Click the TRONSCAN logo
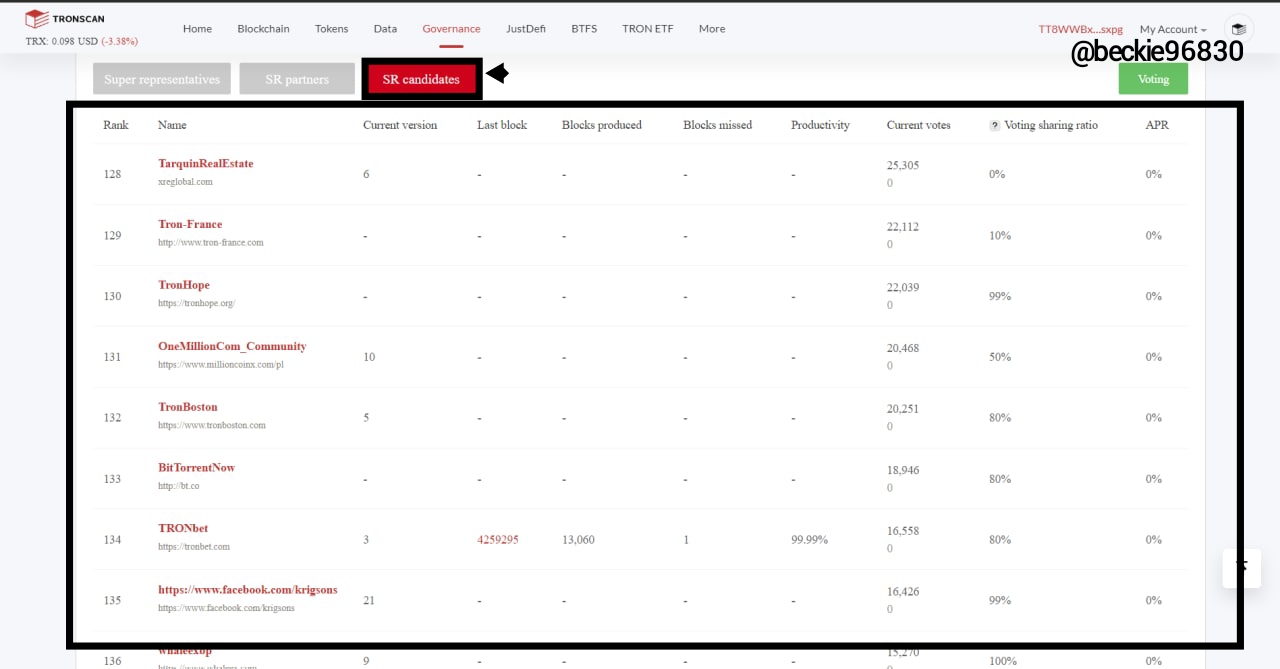This screenshot has height=669, width=1280. (x=64, y=18)
